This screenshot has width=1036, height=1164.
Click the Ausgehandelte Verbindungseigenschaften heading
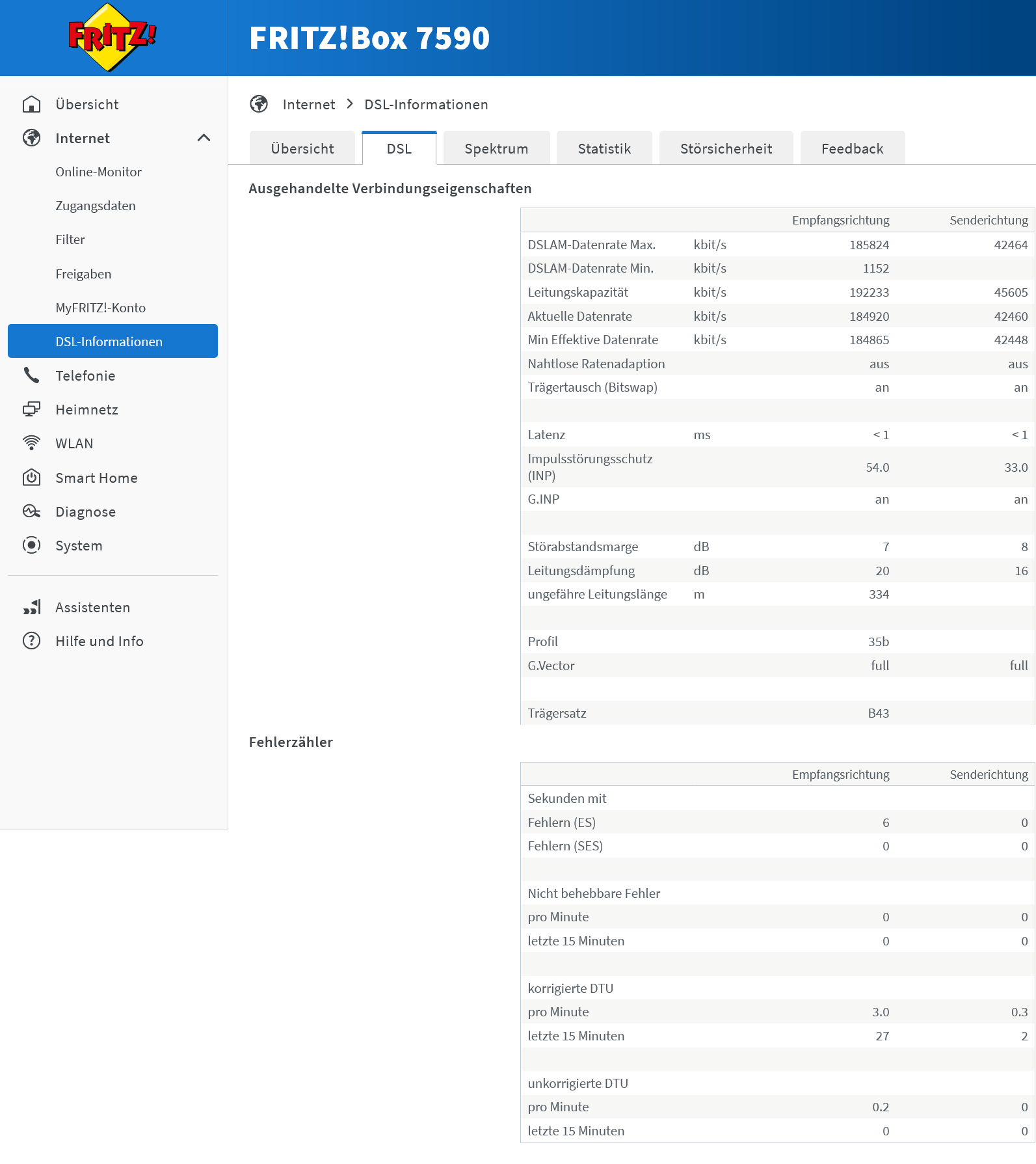390,188
